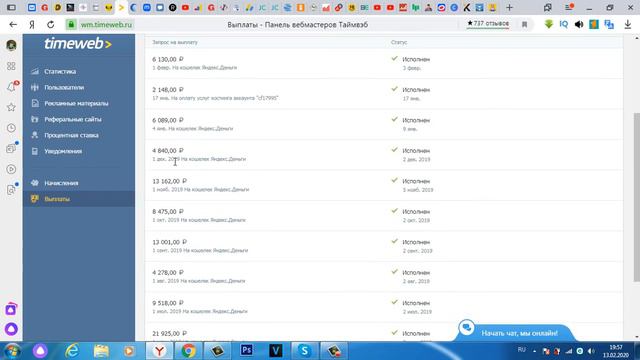Open Yandex Browser from taskbar
Viewport: 640px width, 360px height.
pos(159,351)
